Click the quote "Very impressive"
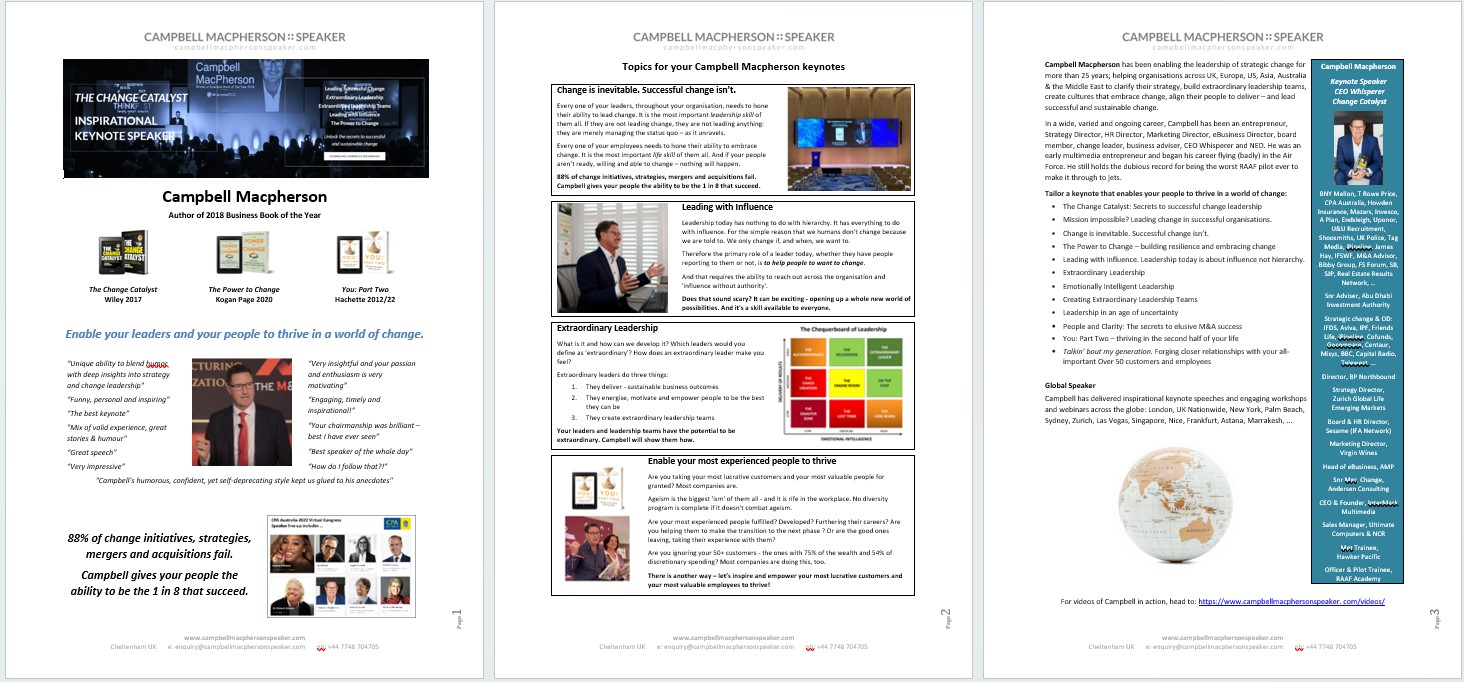 (x=95, y=466)
